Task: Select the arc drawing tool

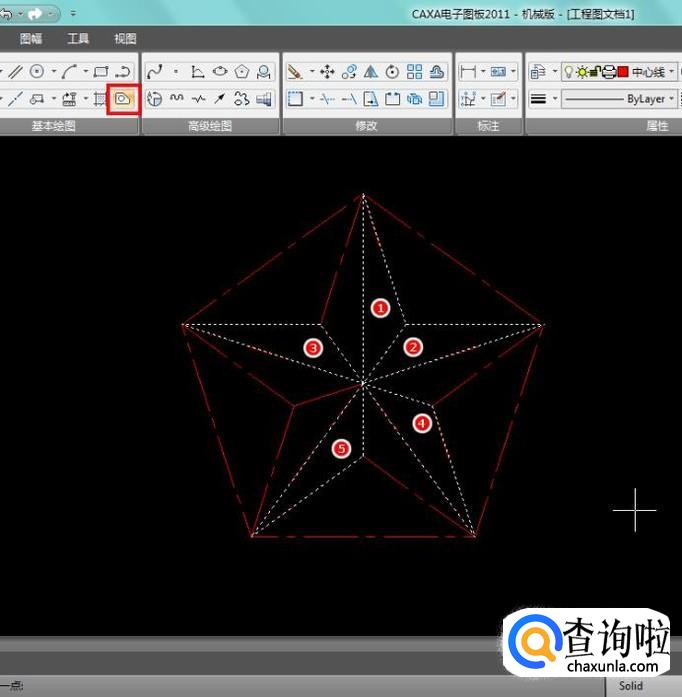Action: tap(69, 72)
